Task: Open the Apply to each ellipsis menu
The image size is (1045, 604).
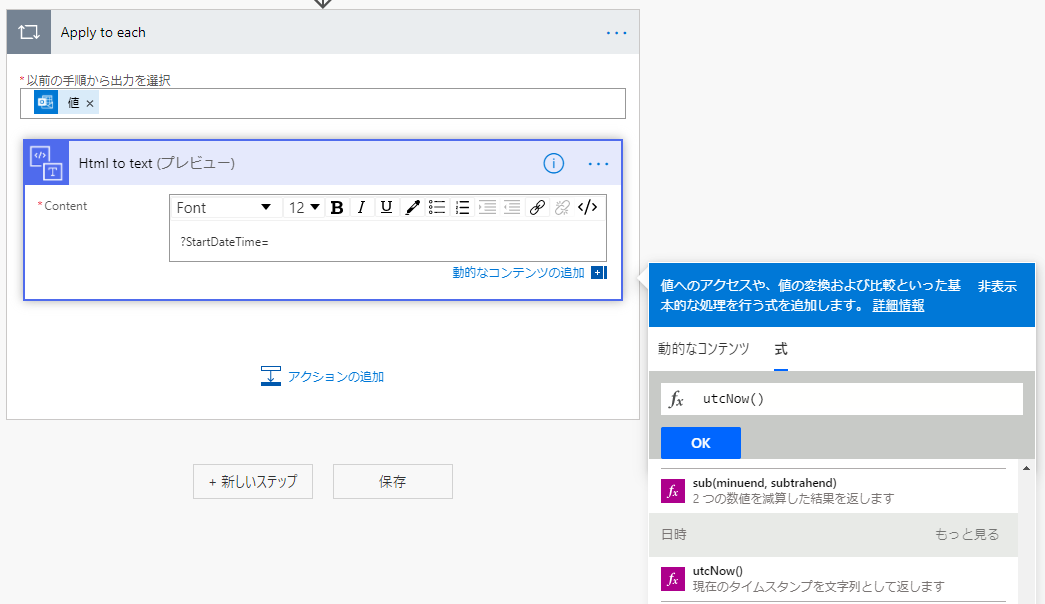Action: pyautogui.click(x=617, y=31)
